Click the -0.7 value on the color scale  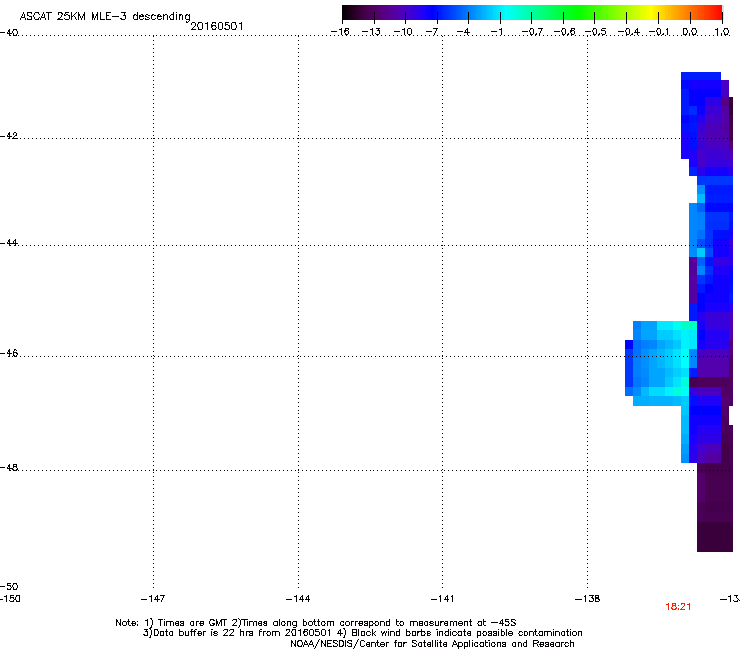532,32
